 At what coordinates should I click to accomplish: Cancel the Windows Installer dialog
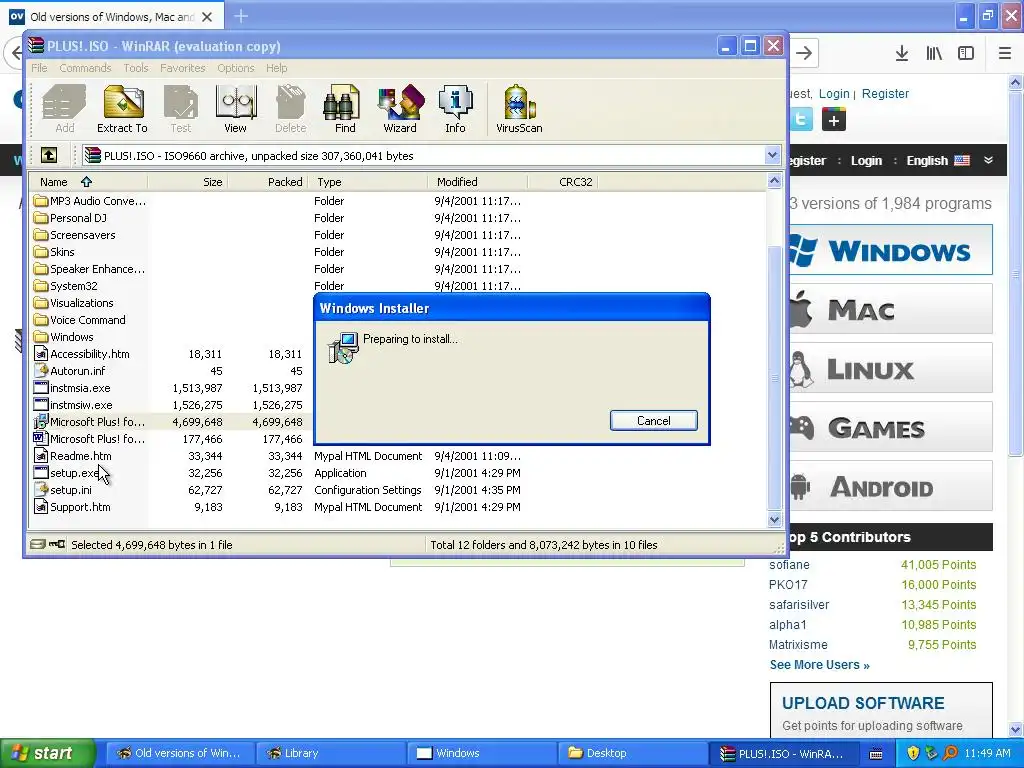[654, 421]
